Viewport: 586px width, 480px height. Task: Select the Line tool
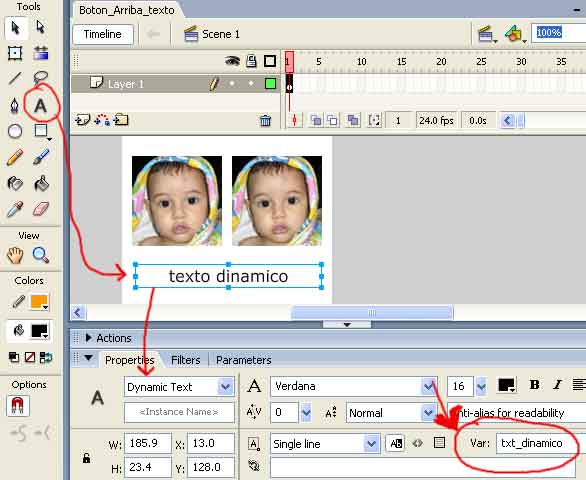coord(15,78)
